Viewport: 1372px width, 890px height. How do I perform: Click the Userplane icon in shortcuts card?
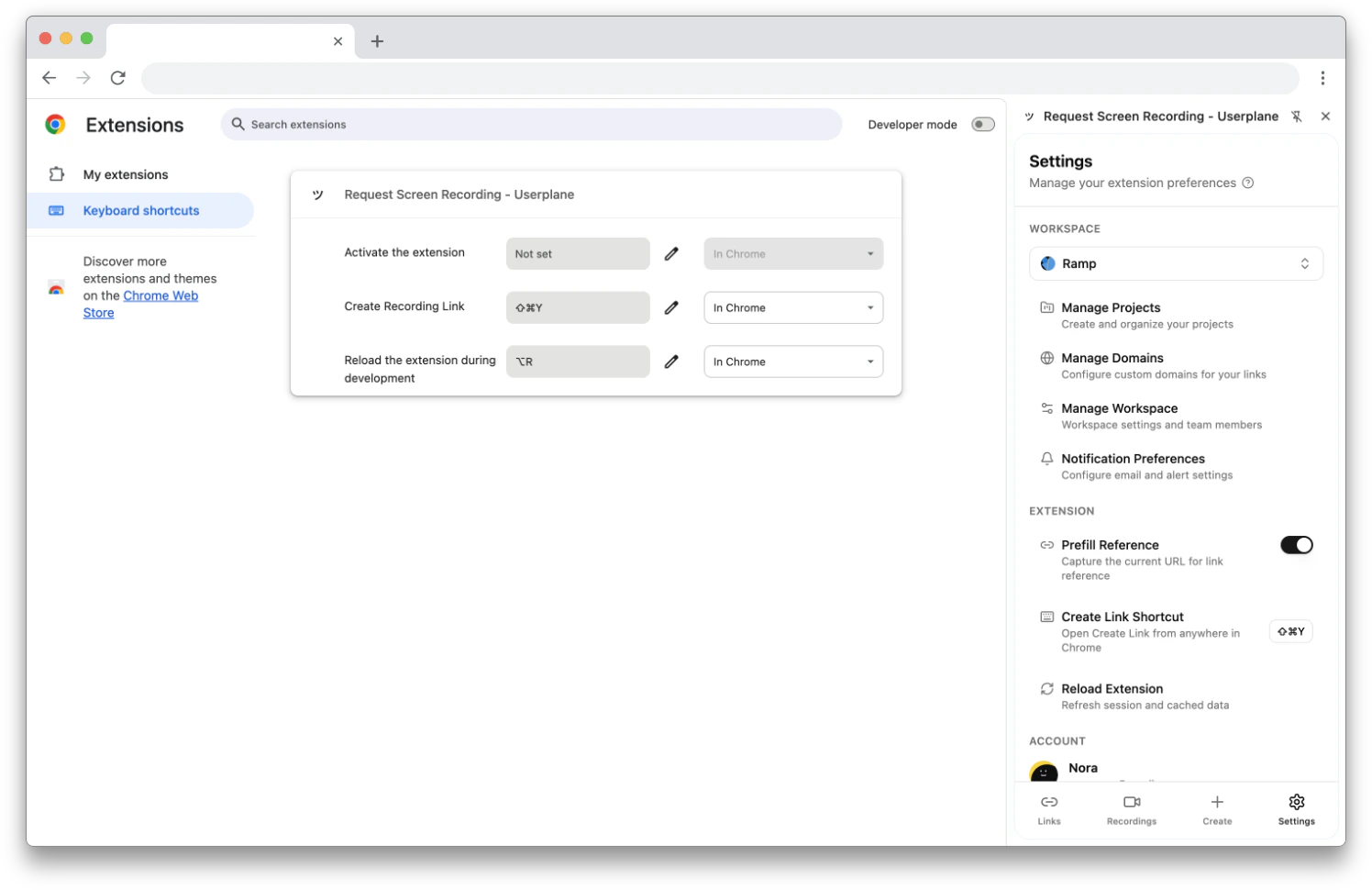coord(317,195)
